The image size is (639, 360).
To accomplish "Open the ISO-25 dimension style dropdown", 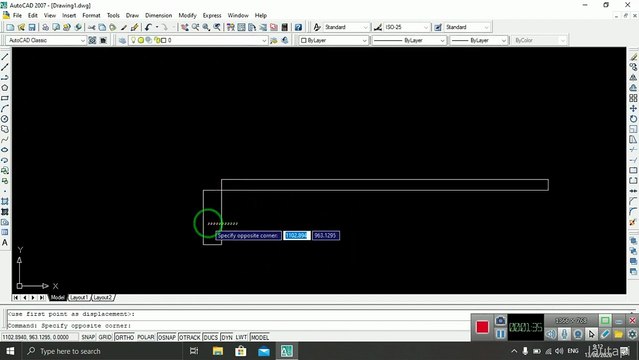I will tap(406, 27).
